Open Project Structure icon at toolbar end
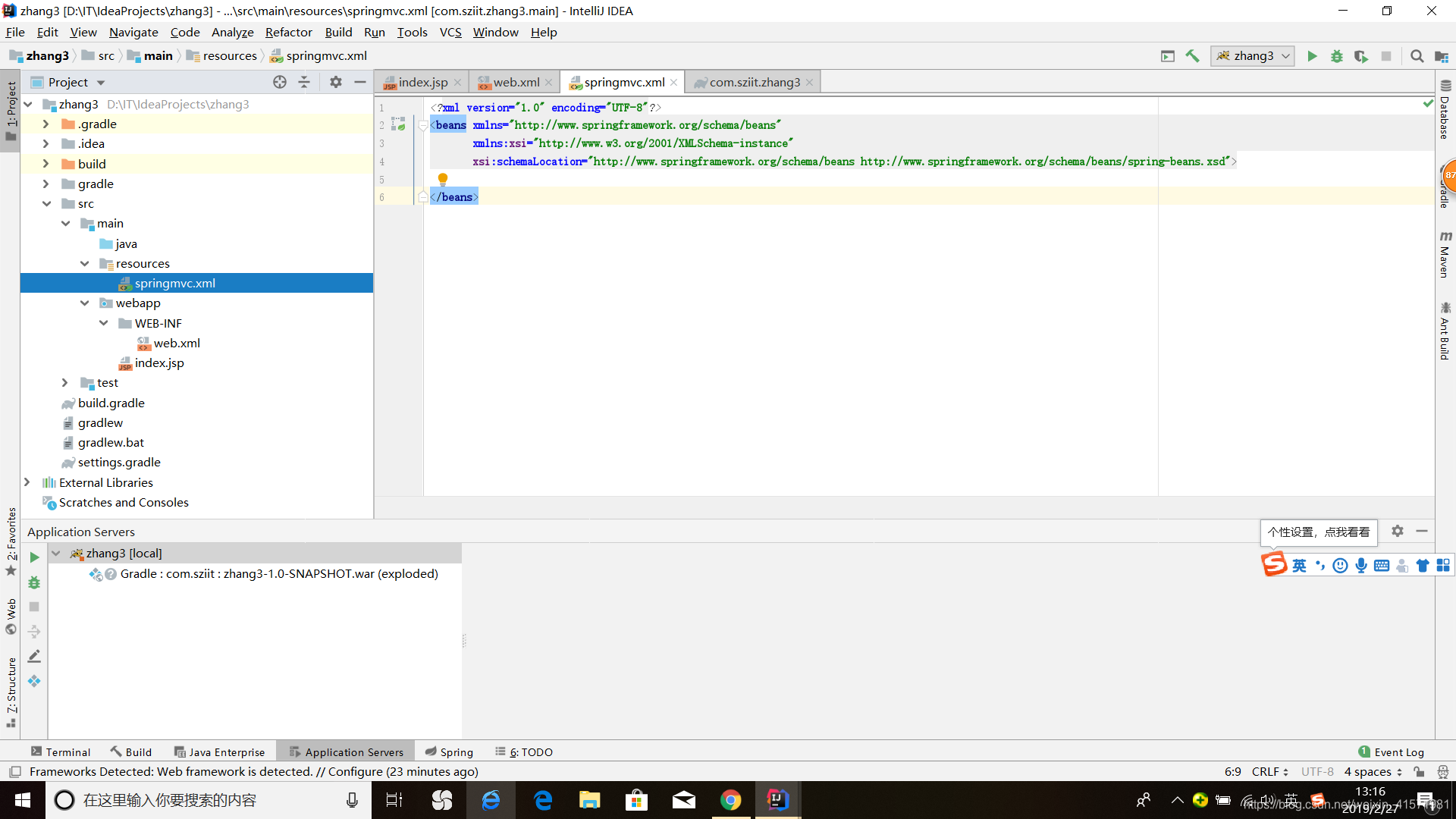Viewport: 1456px width, 819px height. [1442, 56]
